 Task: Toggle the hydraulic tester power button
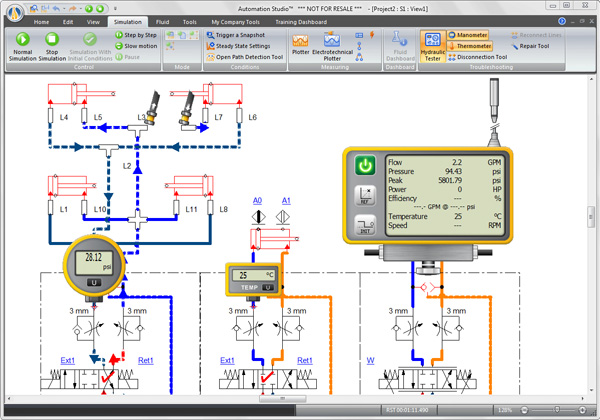[x=365, y=165]
